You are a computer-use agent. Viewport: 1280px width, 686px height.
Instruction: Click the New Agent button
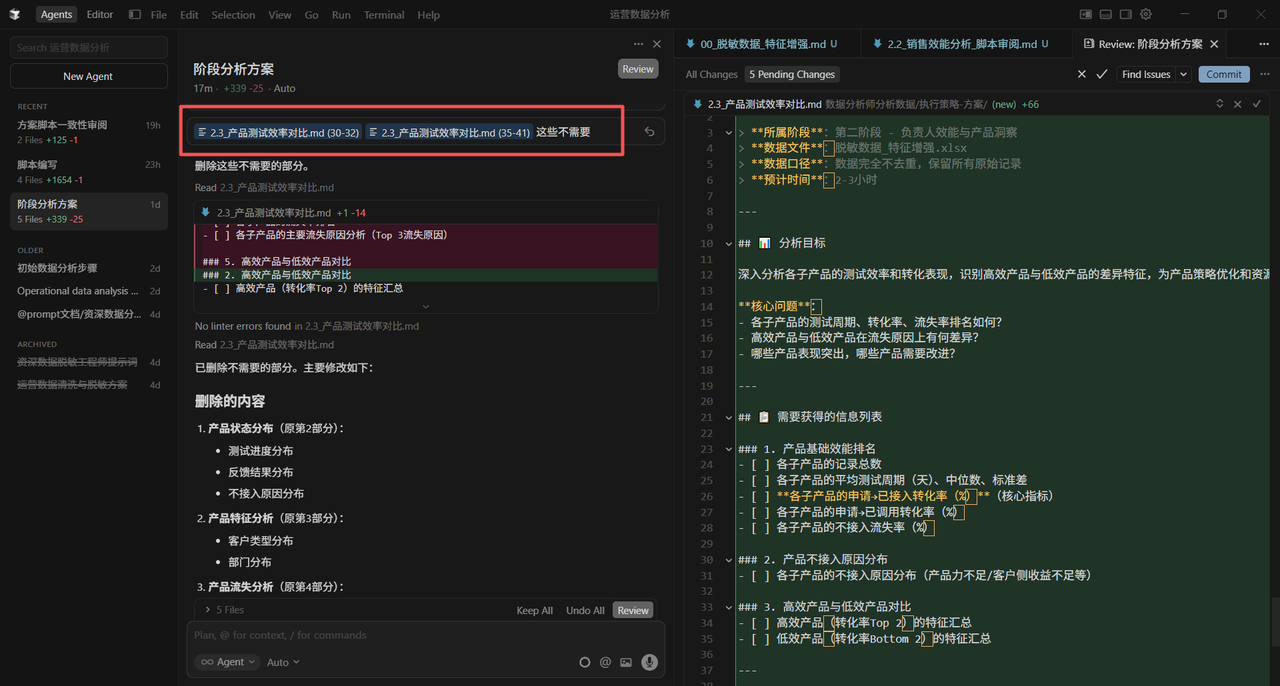coord(88,76)
